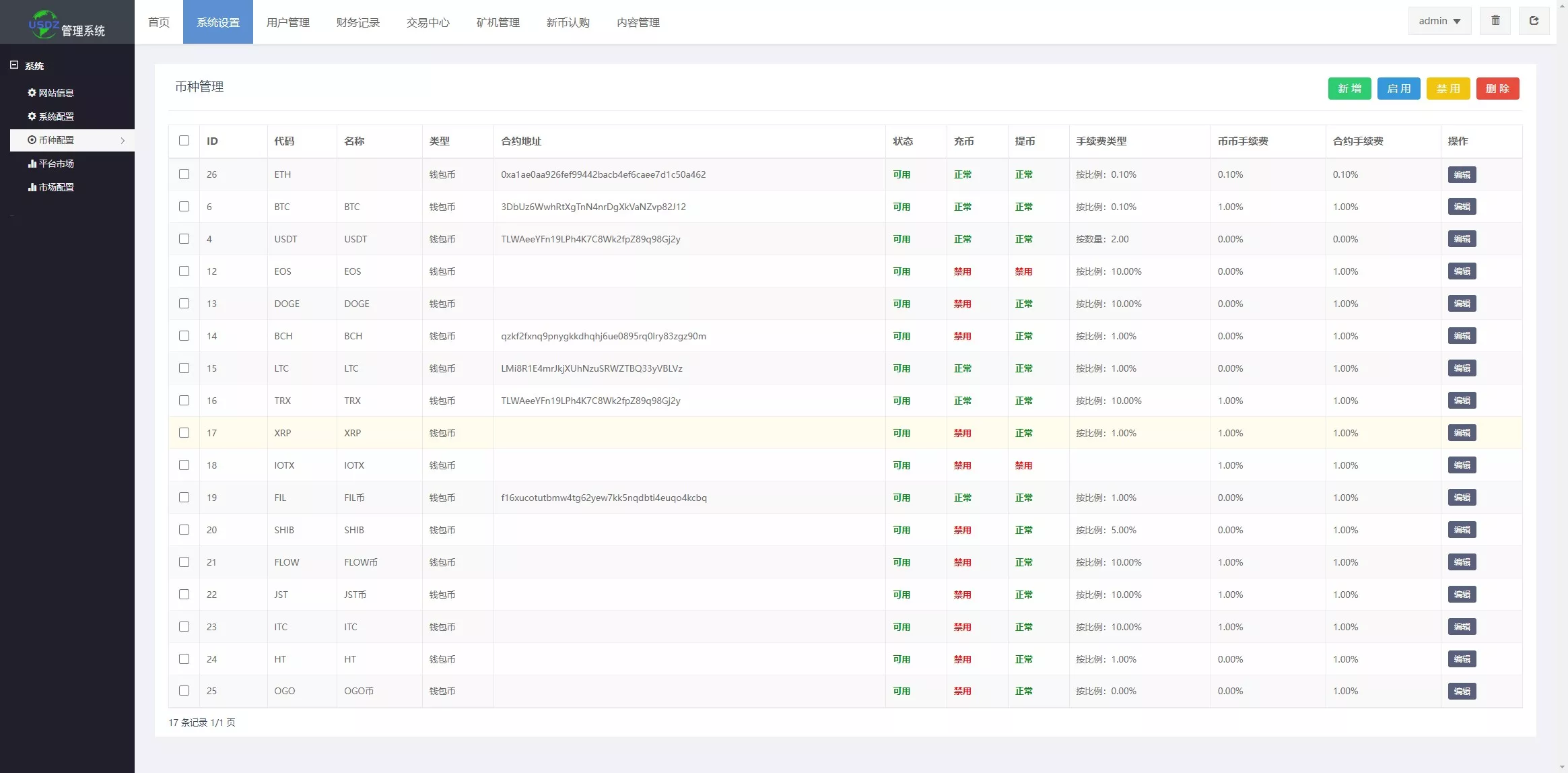1568x773 pixels.
Task: Check the select-all checkbox in header
Action: coord(184,141)
